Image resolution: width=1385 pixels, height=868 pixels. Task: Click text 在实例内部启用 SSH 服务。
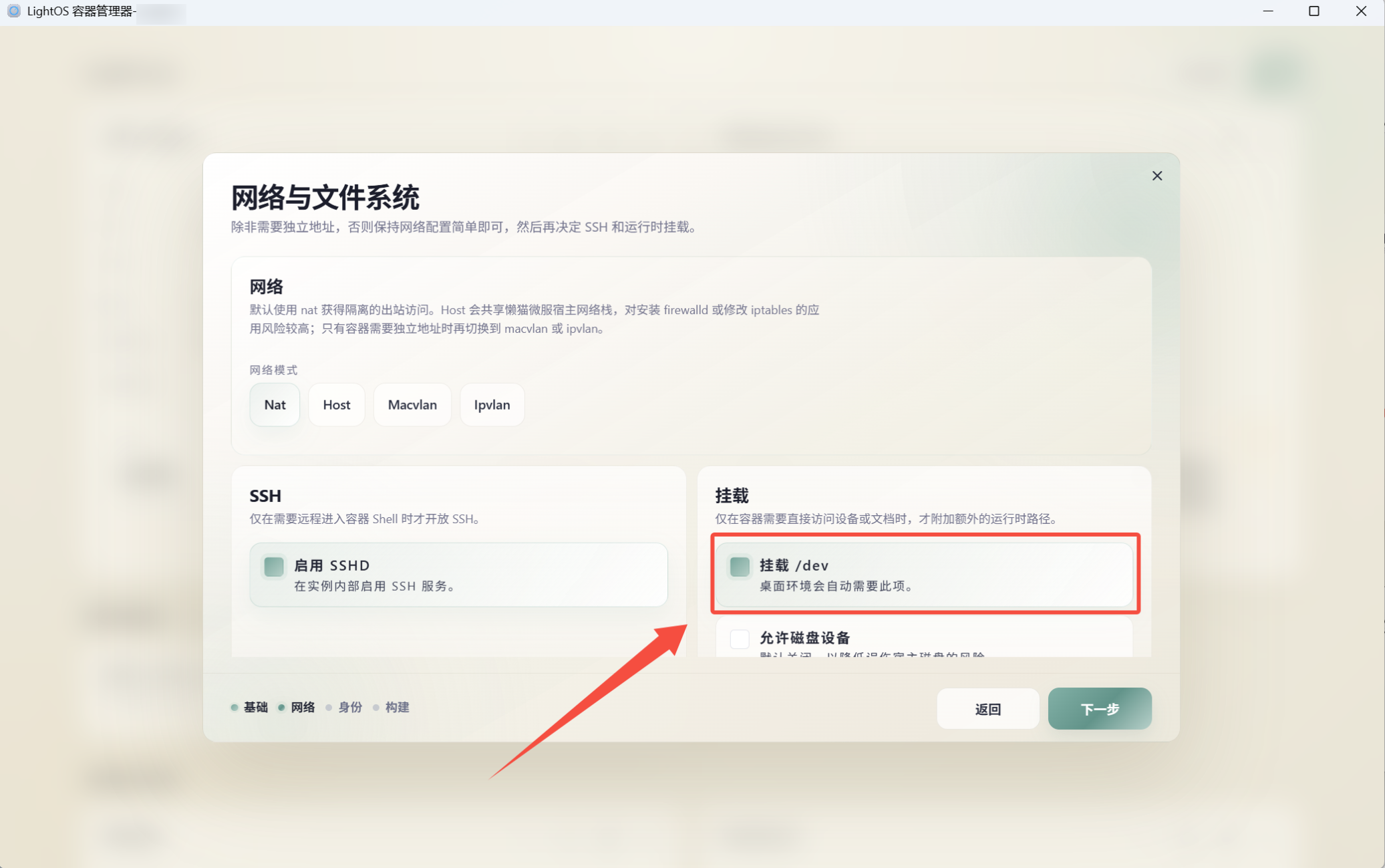coord(376,586)
